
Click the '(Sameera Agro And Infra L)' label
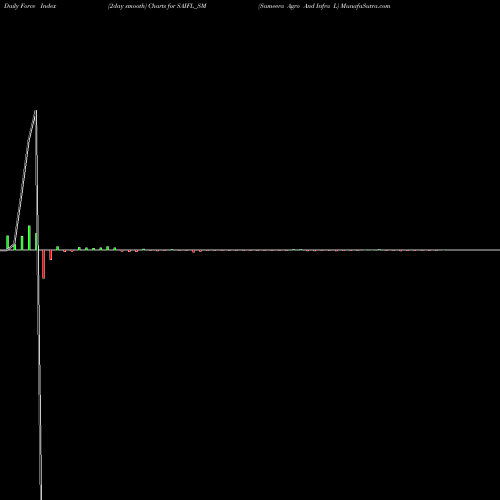[x=298, y=6]
